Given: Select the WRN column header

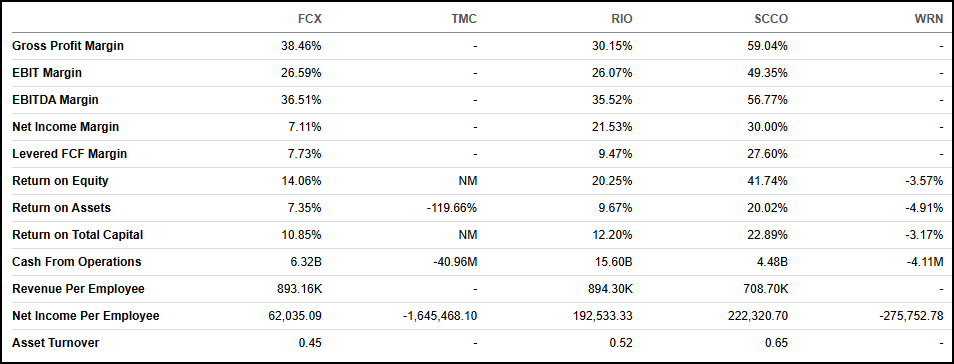Looking at the screenshot, I should (930, 19).
